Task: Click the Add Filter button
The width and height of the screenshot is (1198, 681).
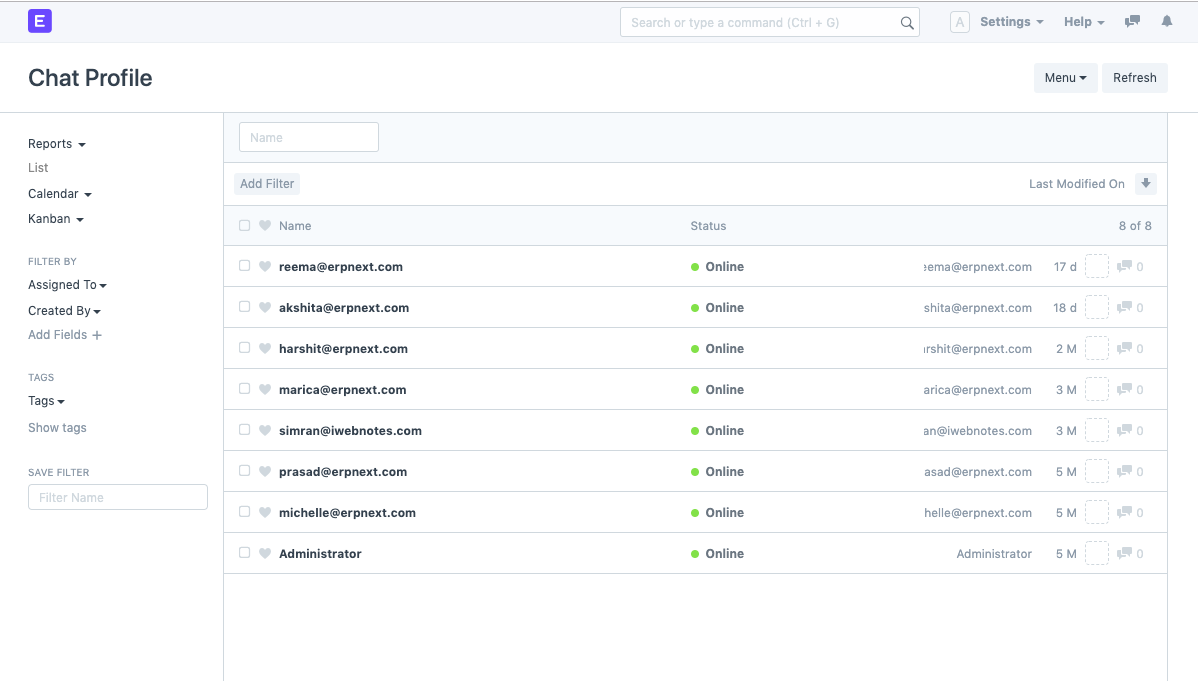Action: pos(267,184)
